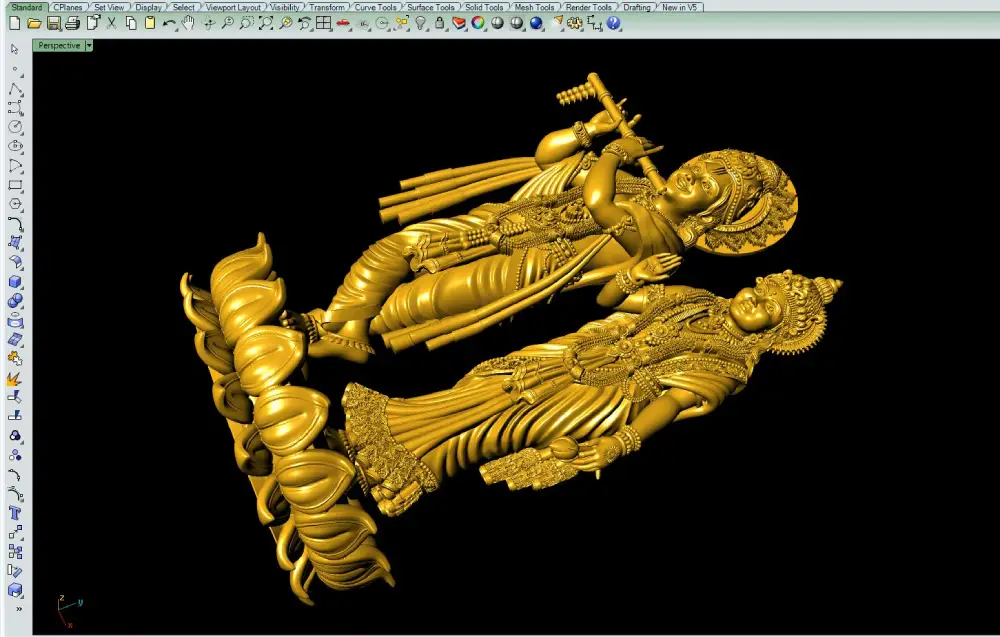The image size is (1000, 637).
Task: Open the Drafting tab
Action: 637,7
